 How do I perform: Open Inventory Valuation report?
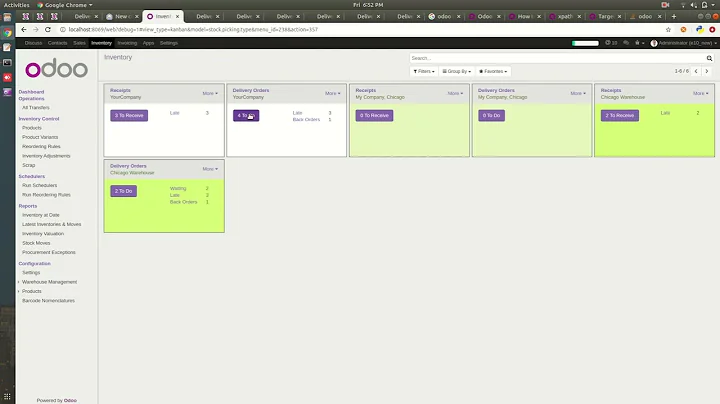tap(43, 234)
